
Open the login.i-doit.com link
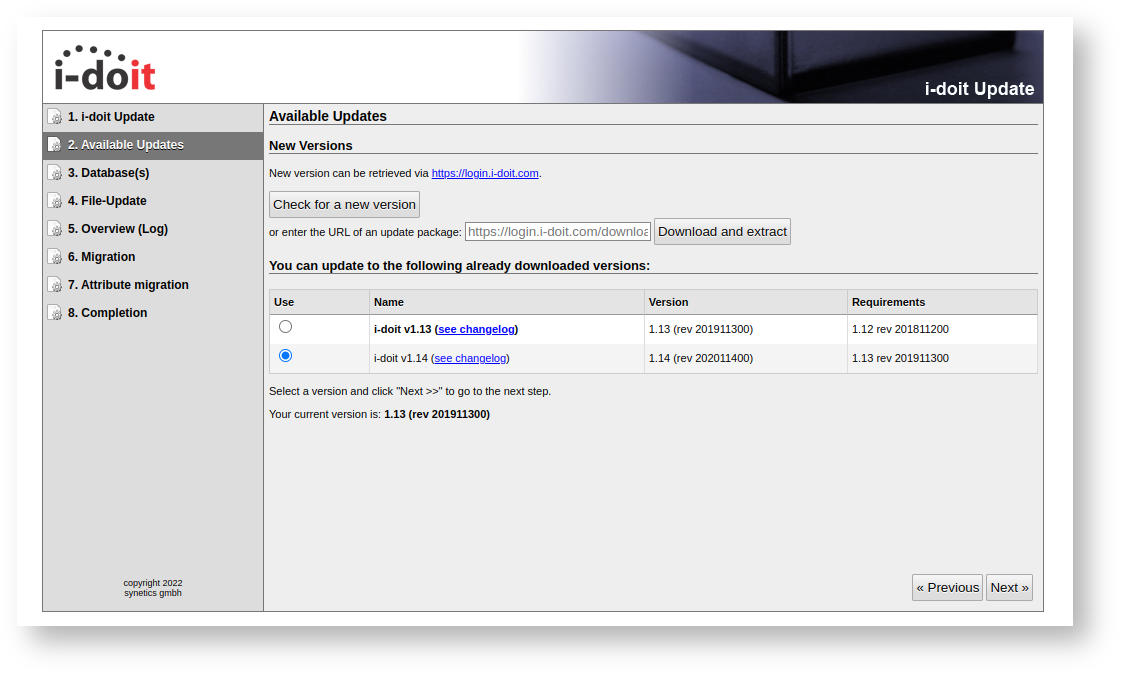(485, 173)
